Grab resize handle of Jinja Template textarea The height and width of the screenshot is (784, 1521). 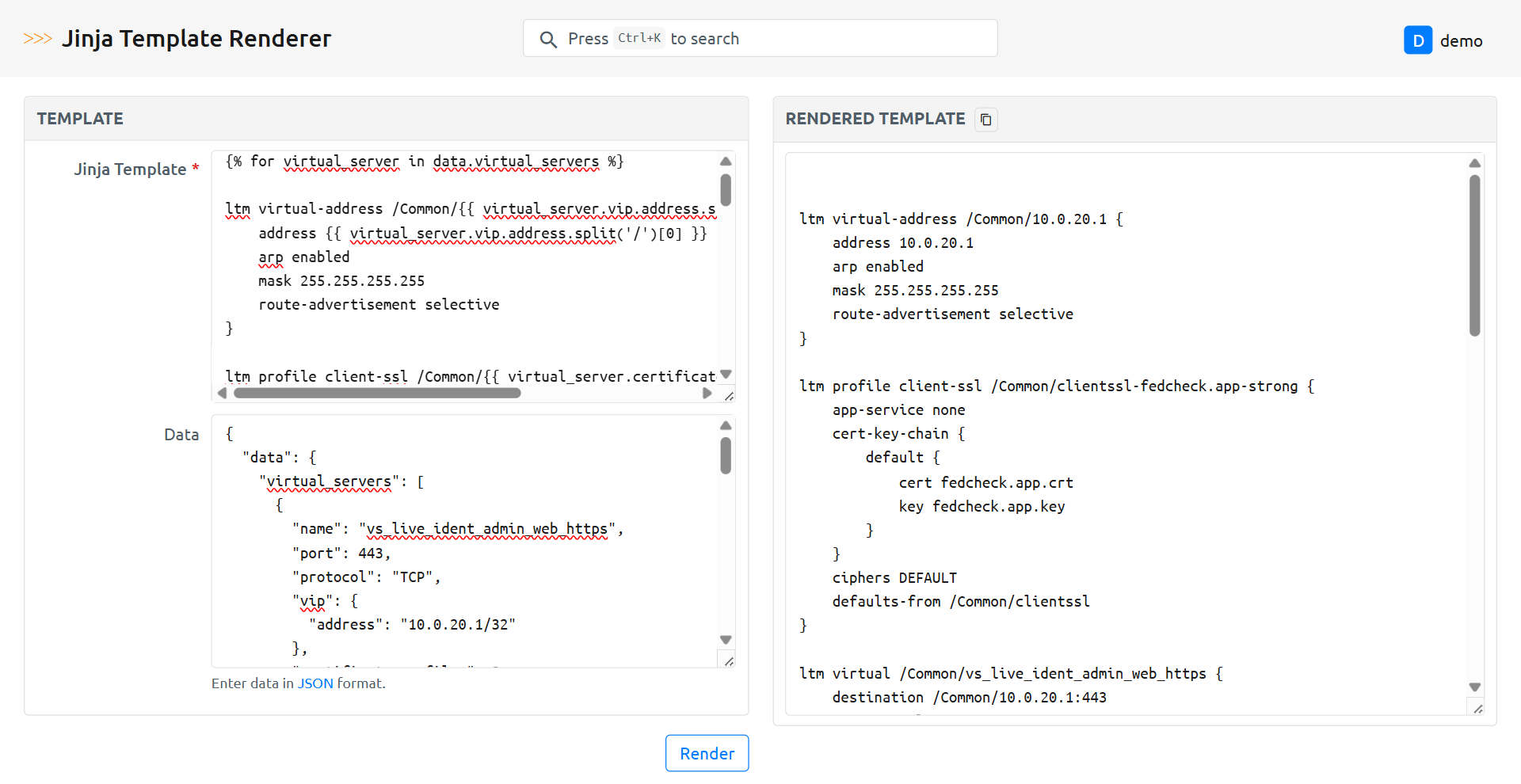pyautogui.click(x=729, y=395)
